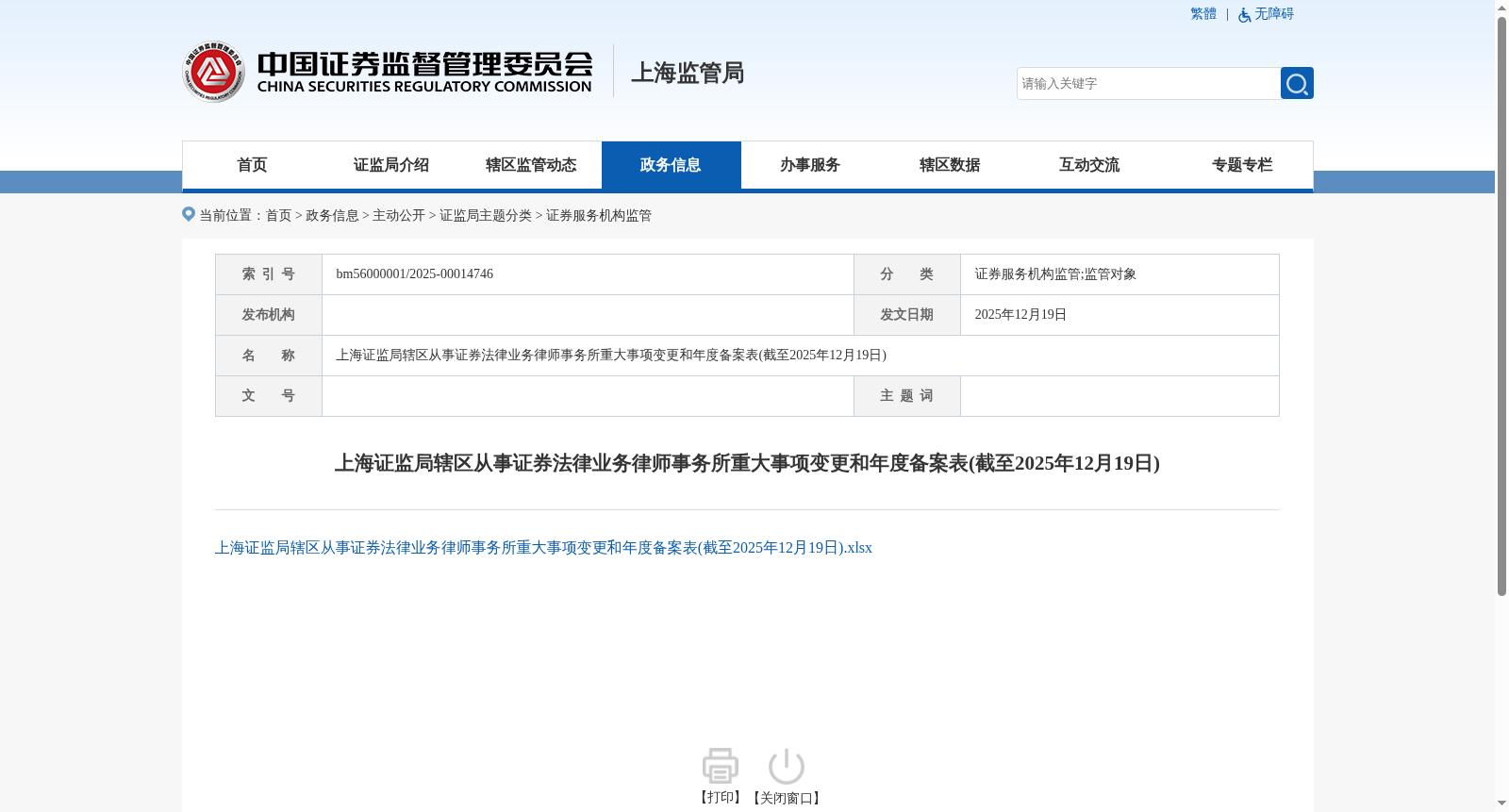Open the 互动交流 nav tab
The width and height of the screenshot is (1509, 812).
(x=1089, y=165)
